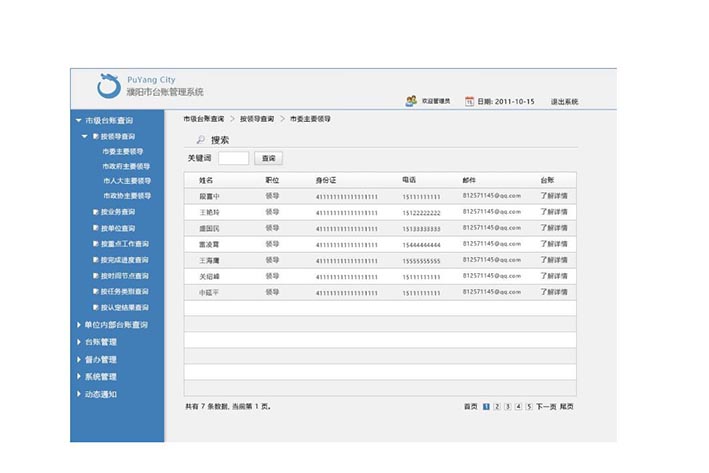Viewport: 709px width, 473px height.
Task: Click the 身份证 column header
Action: 326,180
